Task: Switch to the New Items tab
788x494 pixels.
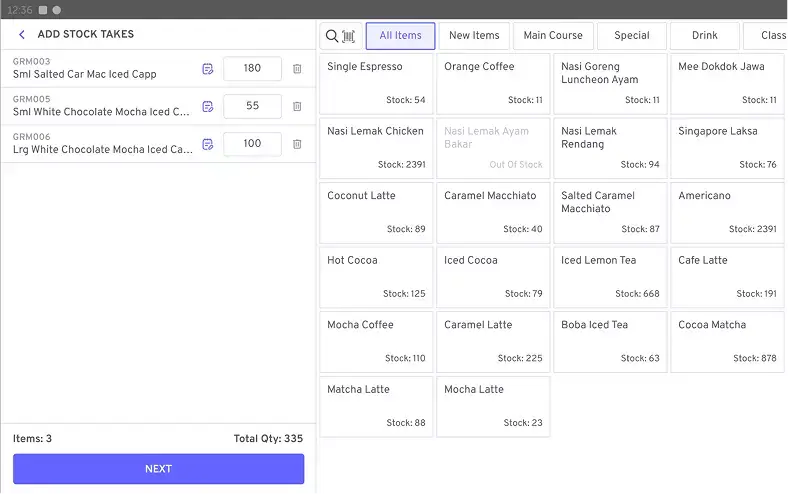Action: 474,36
